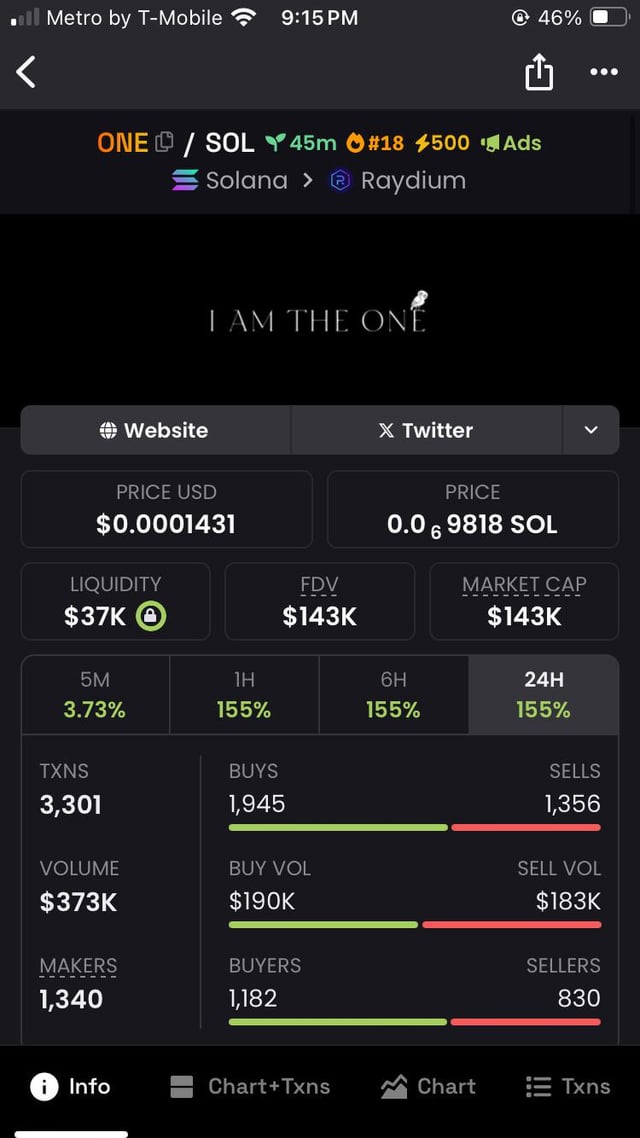Select the 24H timeframe tab
The image size is (640, 1138).
(544, 695)
